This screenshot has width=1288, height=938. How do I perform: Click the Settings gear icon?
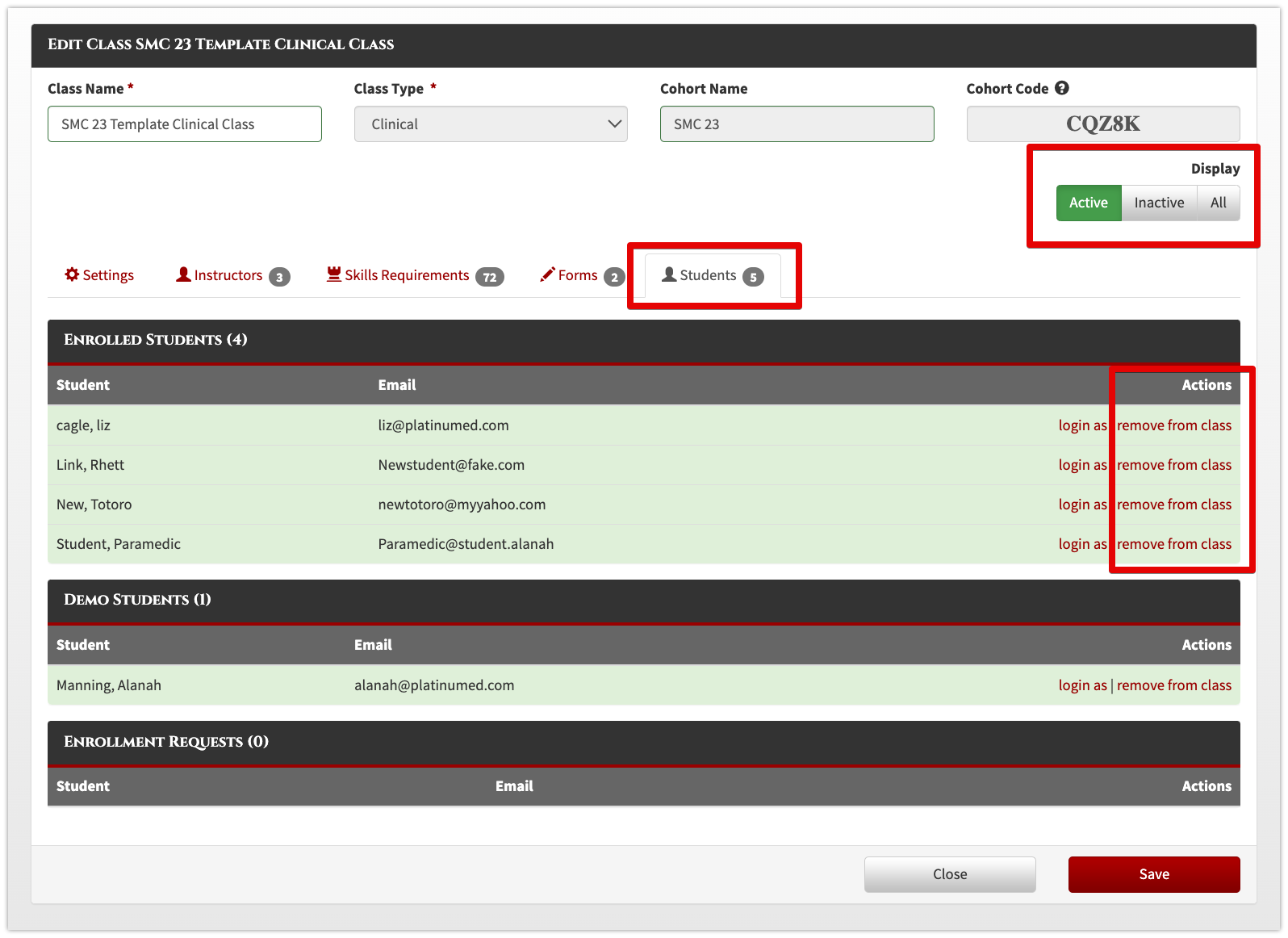(x=72, y=274)
